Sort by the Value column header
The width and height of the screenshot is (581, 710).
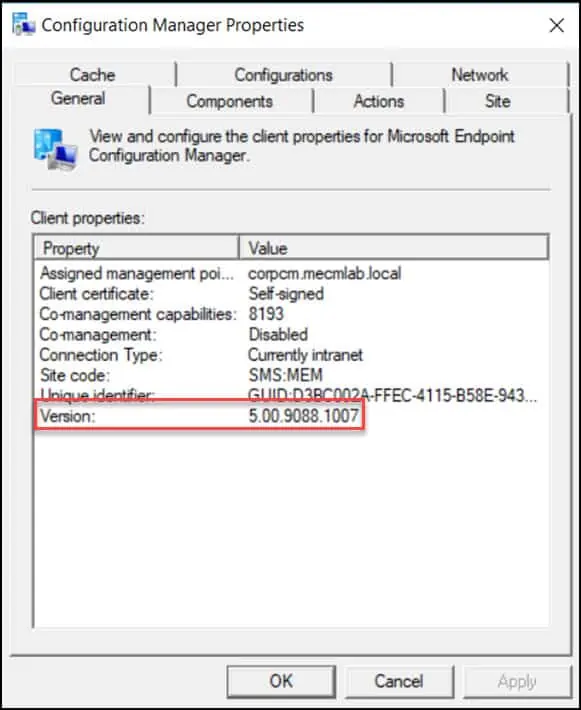point(394,248)
